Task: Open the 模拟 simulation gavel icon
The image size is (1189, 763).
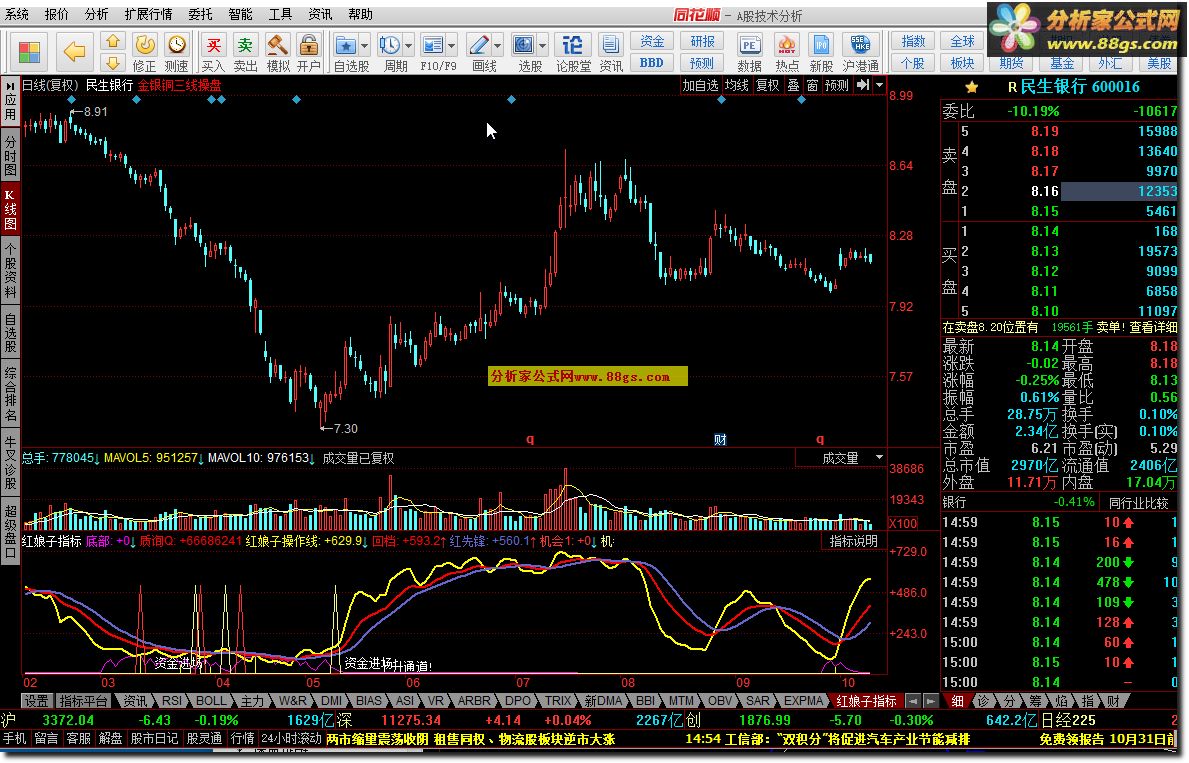Action: tap(278, 52)
